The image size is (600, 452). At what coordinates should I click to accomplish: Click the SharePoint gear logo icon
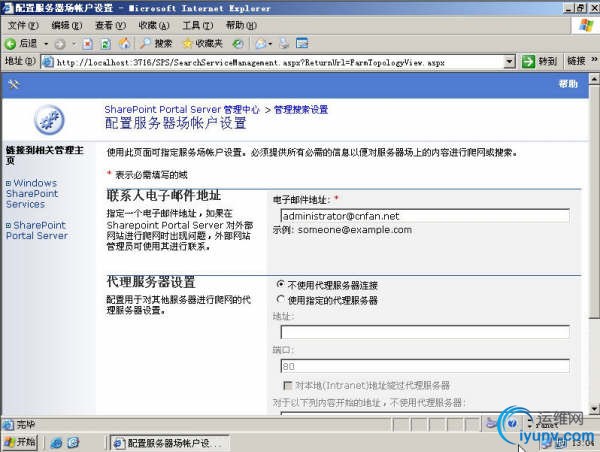[x=49, y=120]
